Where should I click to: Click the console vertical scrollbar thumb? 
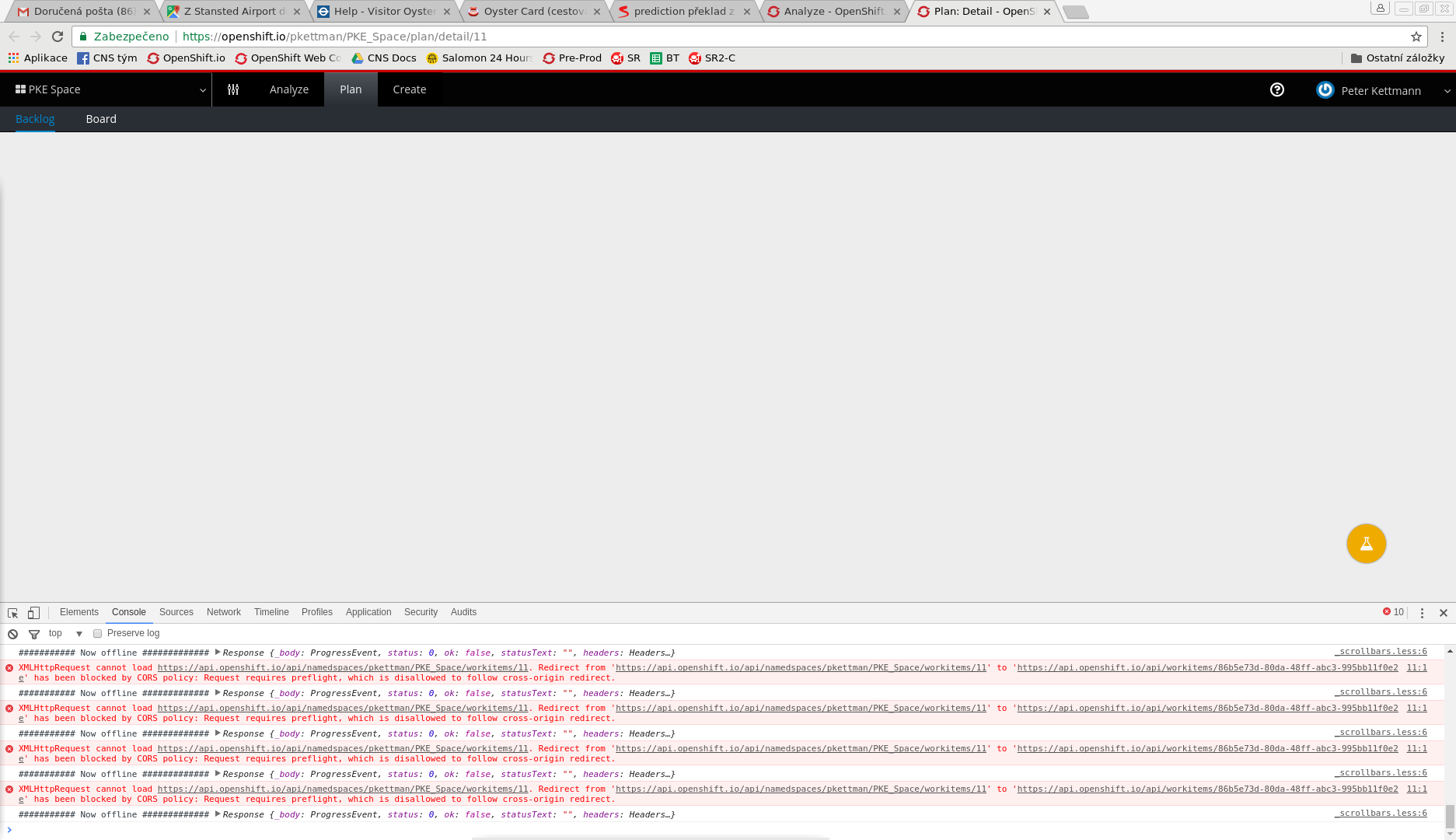(1450, 817)
